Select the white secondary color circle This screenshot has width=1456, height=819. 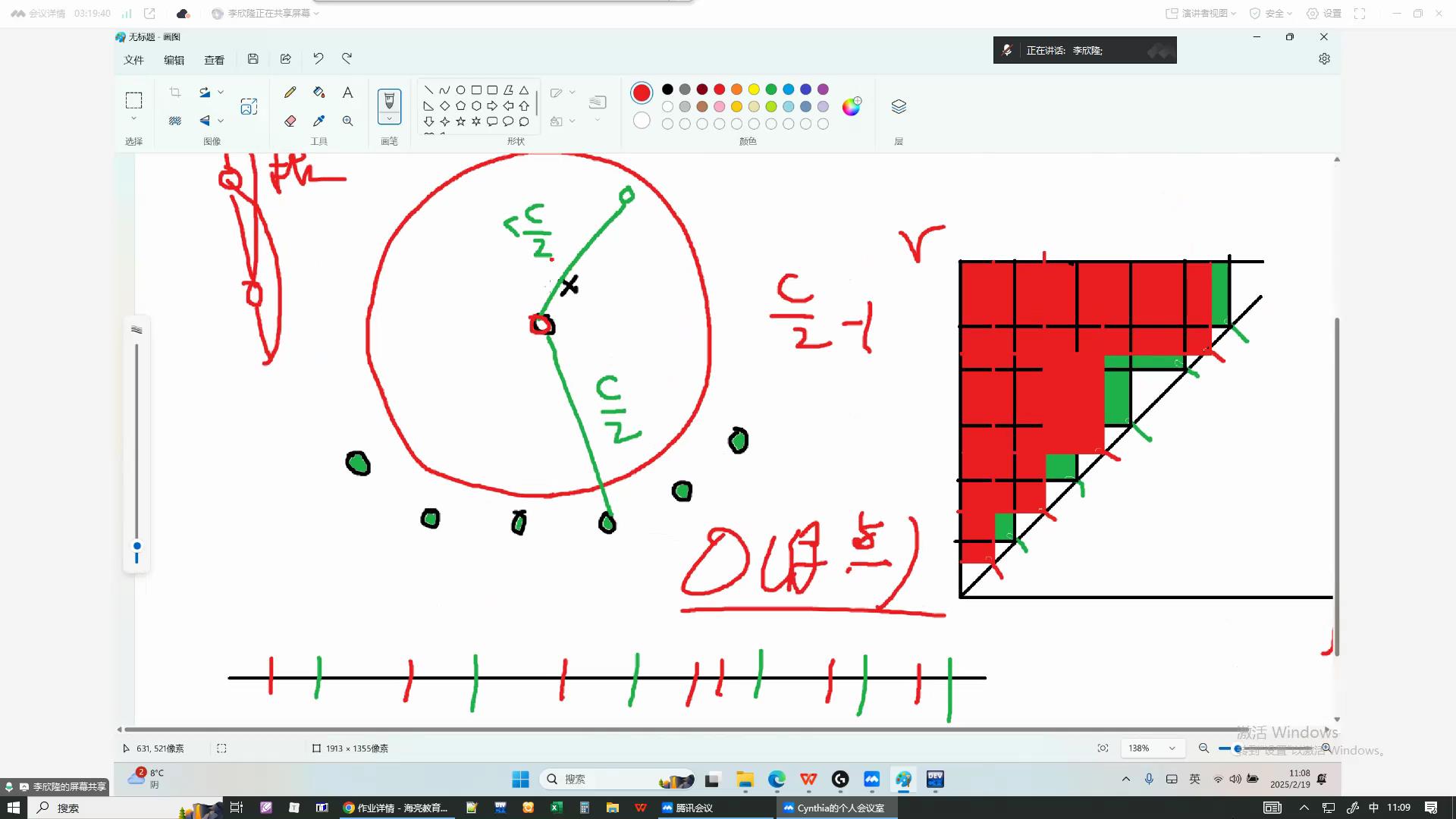pos(642,121)
